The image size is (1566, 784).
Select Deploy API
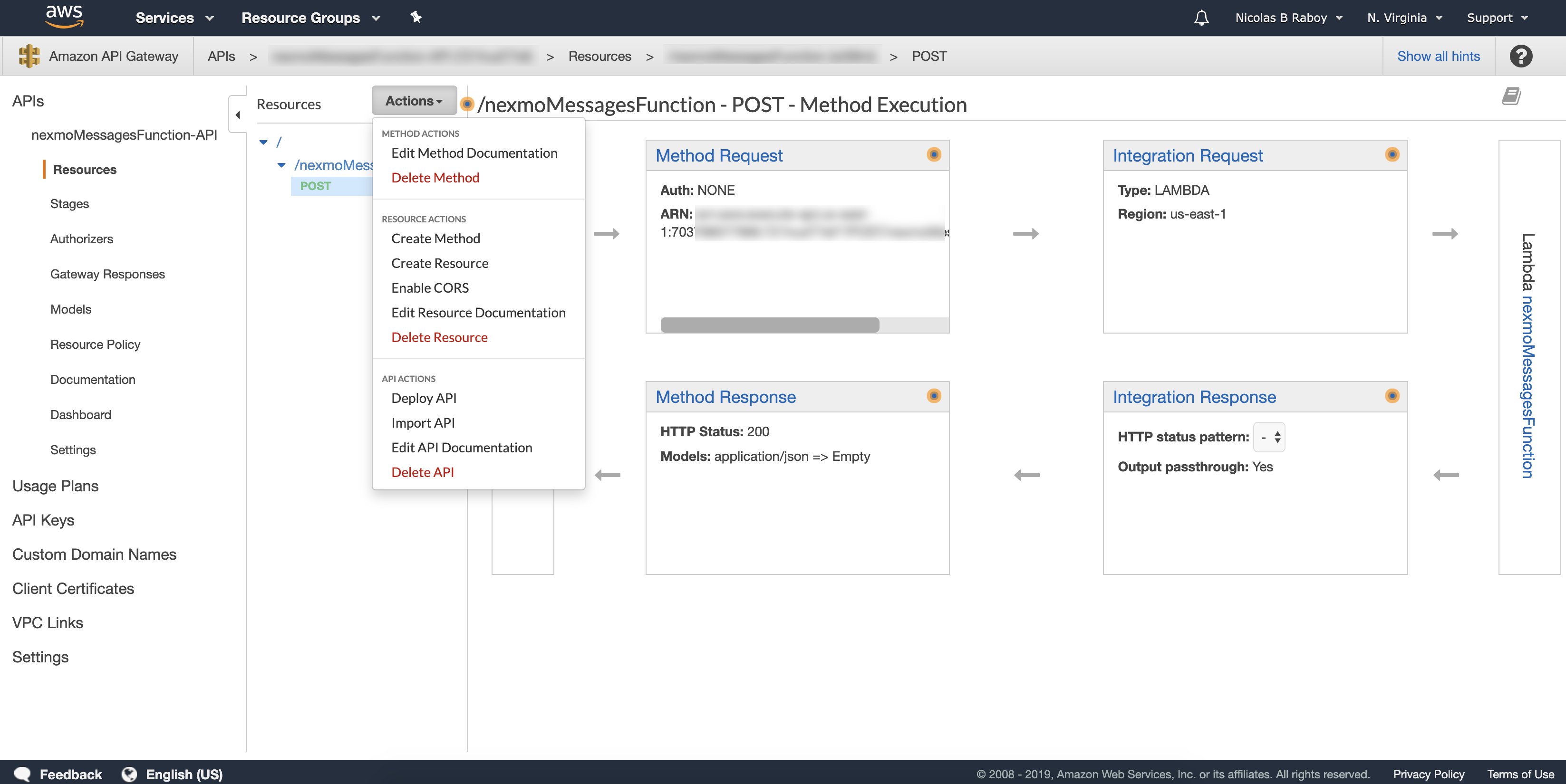pos(424,398)
